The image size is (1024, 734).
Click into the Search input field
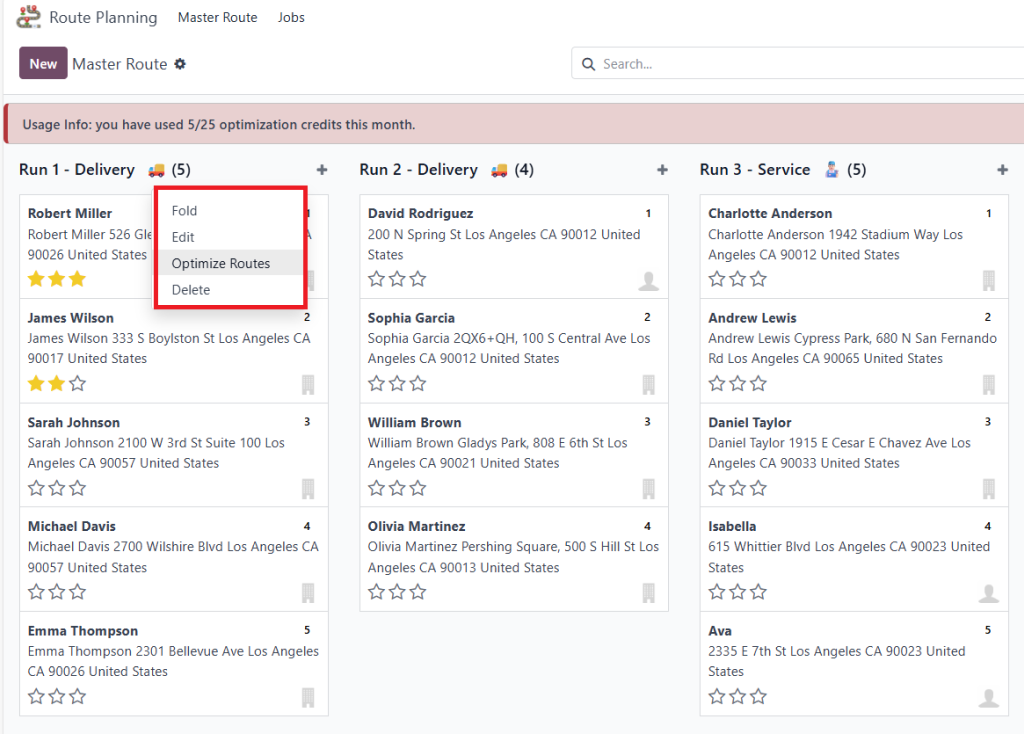(x=800, y=64)
